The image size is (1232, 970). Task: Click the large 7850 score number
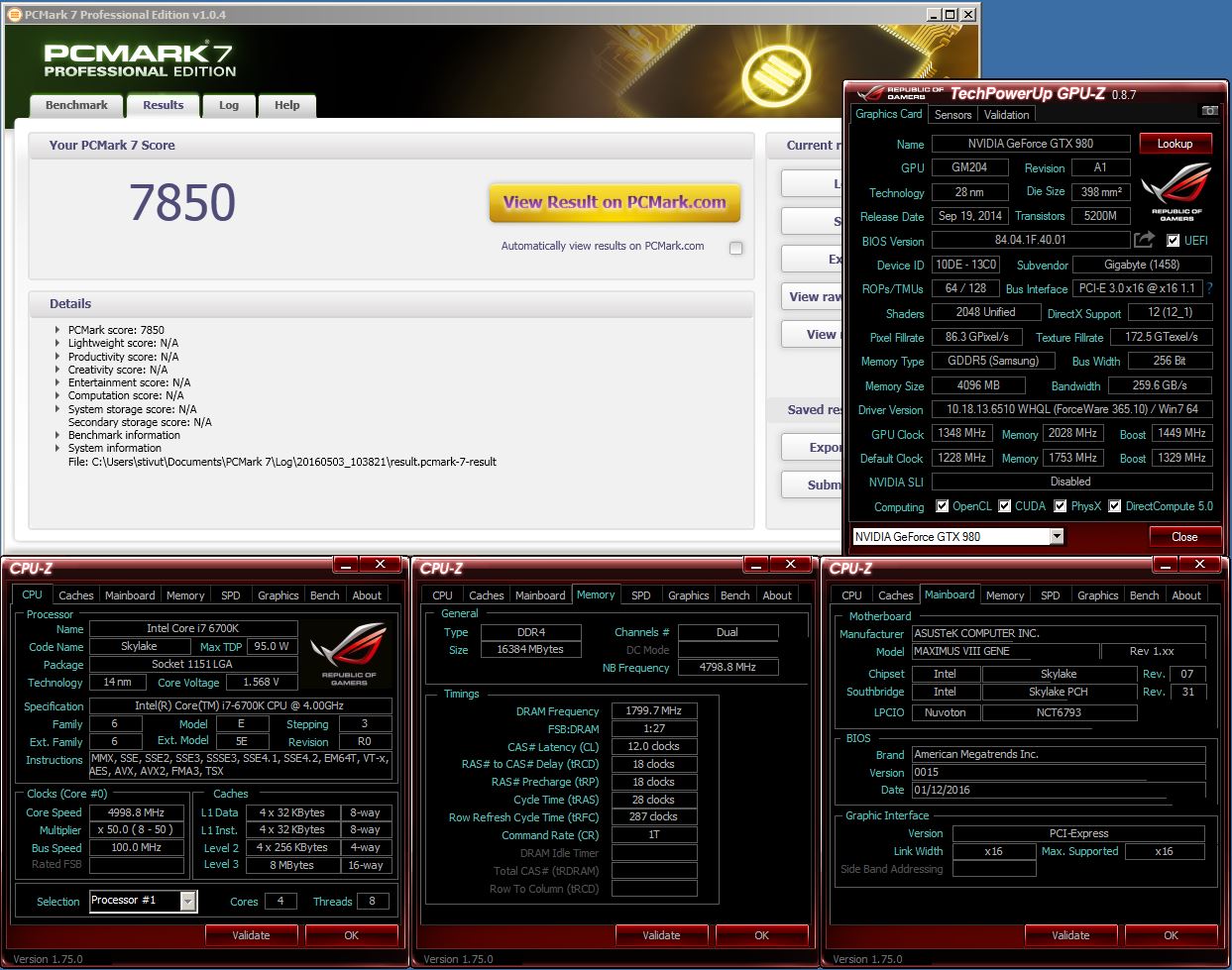click(182, 203)
